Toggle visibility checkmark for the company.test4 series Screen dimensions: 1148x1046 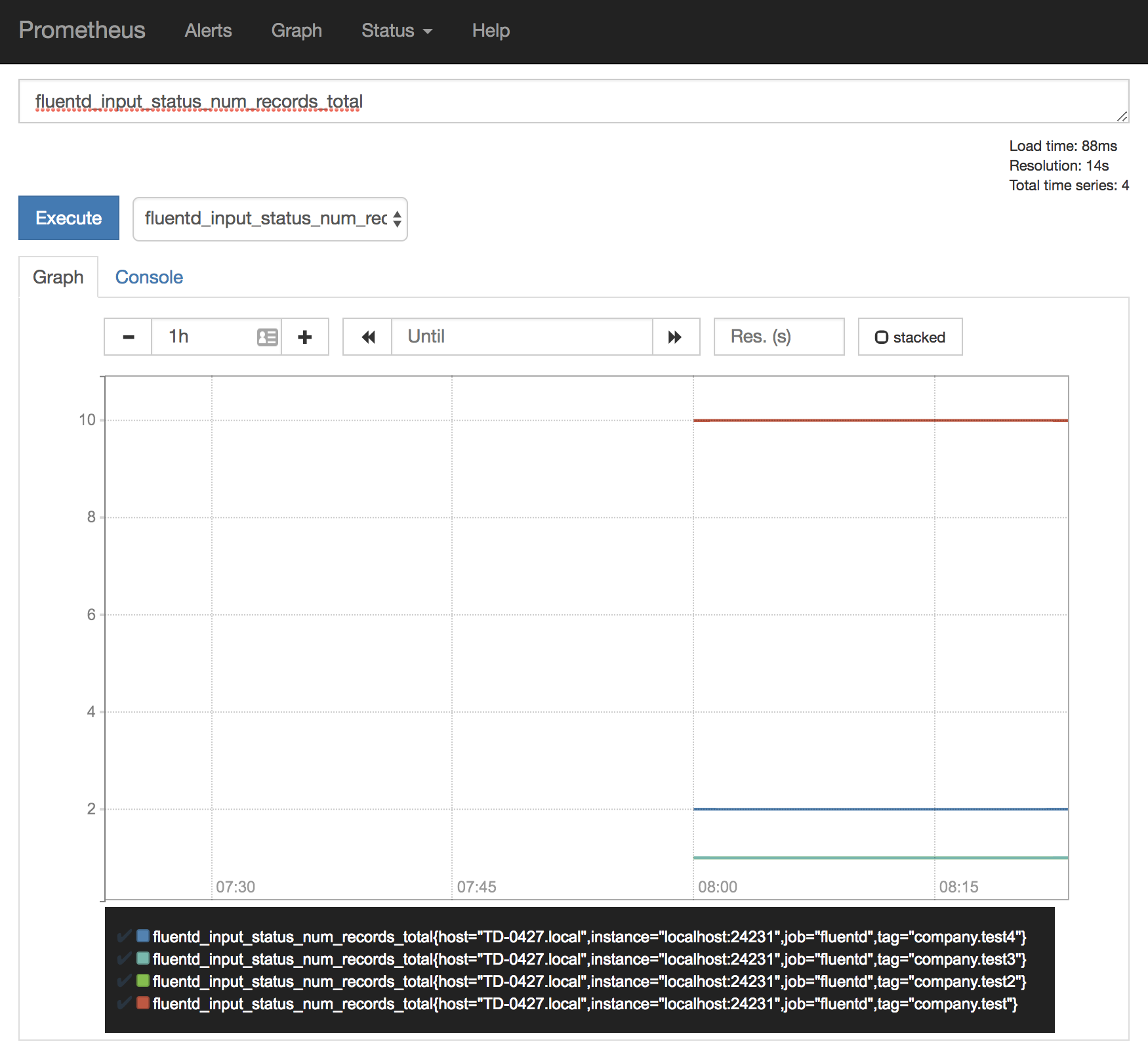[x=123, y=936]
